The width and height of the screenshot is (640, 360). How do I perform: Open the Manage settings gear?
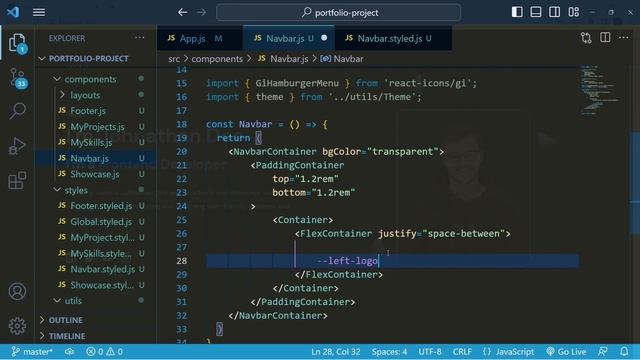pos(17,326)
